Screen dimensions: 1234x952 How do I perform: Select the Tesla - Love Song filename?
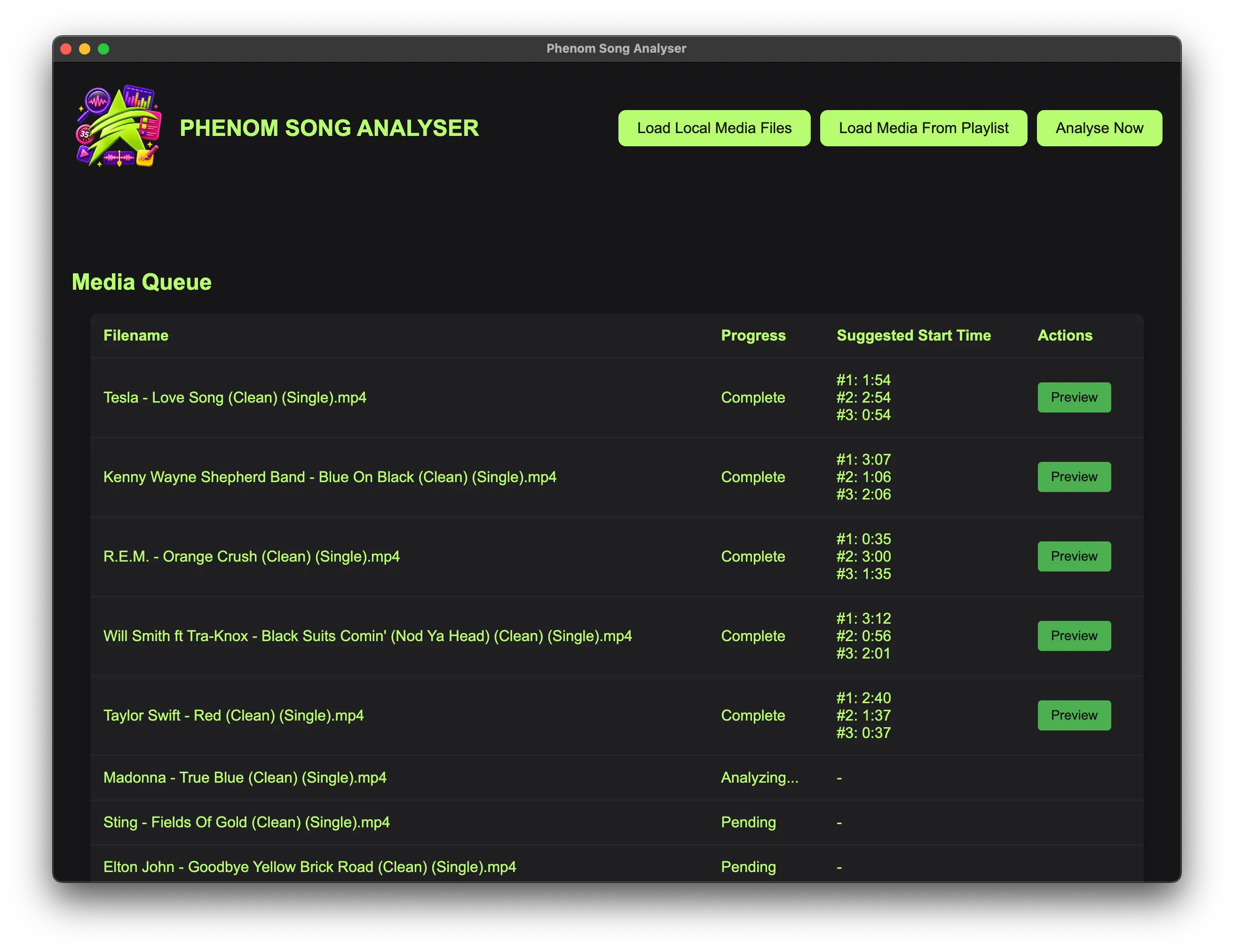pyautogui.click(x=235, y=398)
